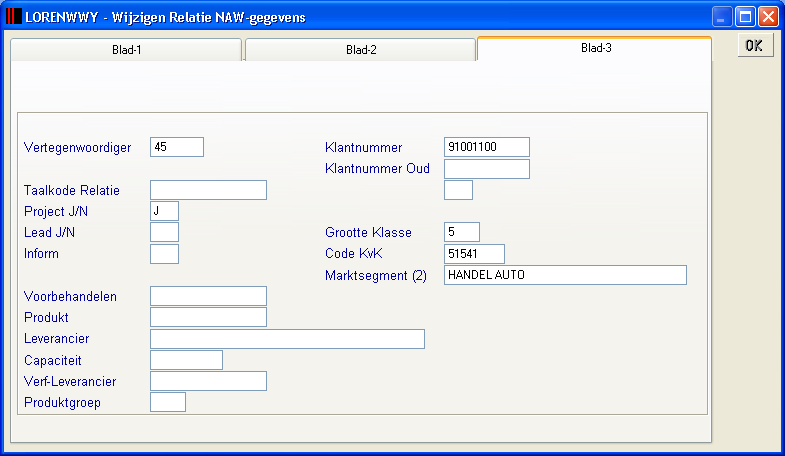
Task: Focus the Verf-Leverancier input field
Action: click(208, 381)
